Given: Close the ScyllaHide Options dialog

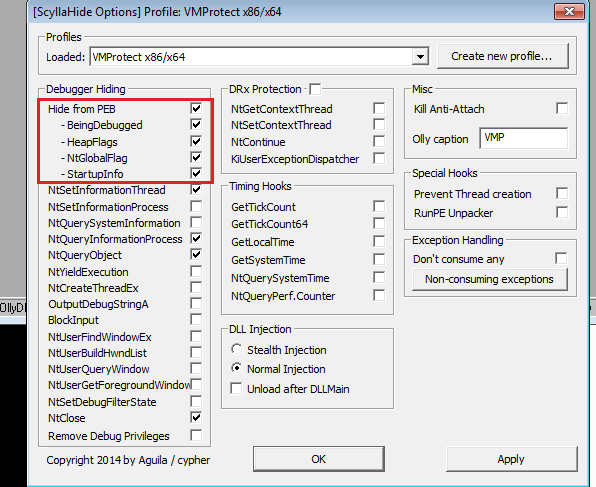Looking at the screenshot, I should tap(569, 11).
